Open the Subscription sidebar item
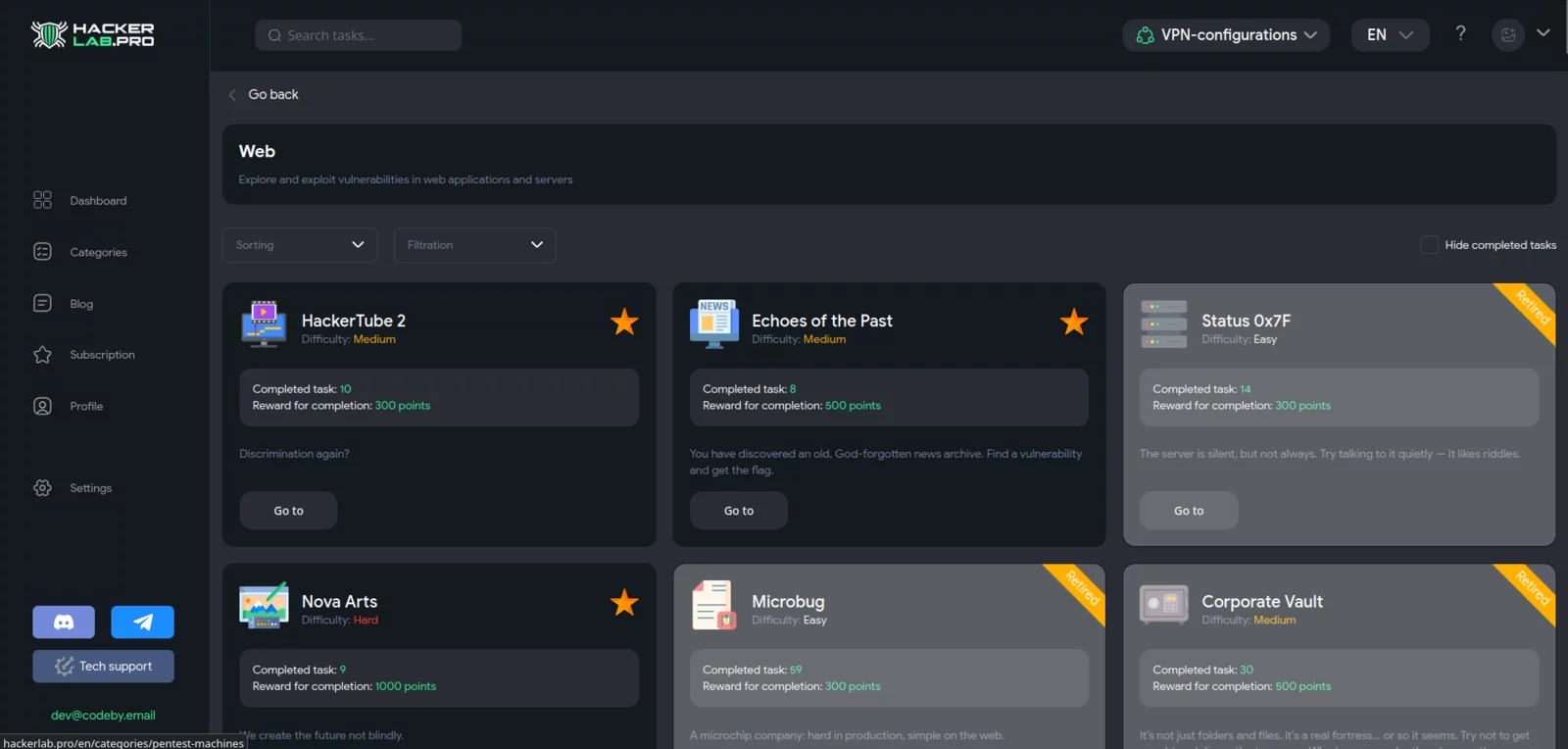This screenshot has height=749, width=1568. 102,355
